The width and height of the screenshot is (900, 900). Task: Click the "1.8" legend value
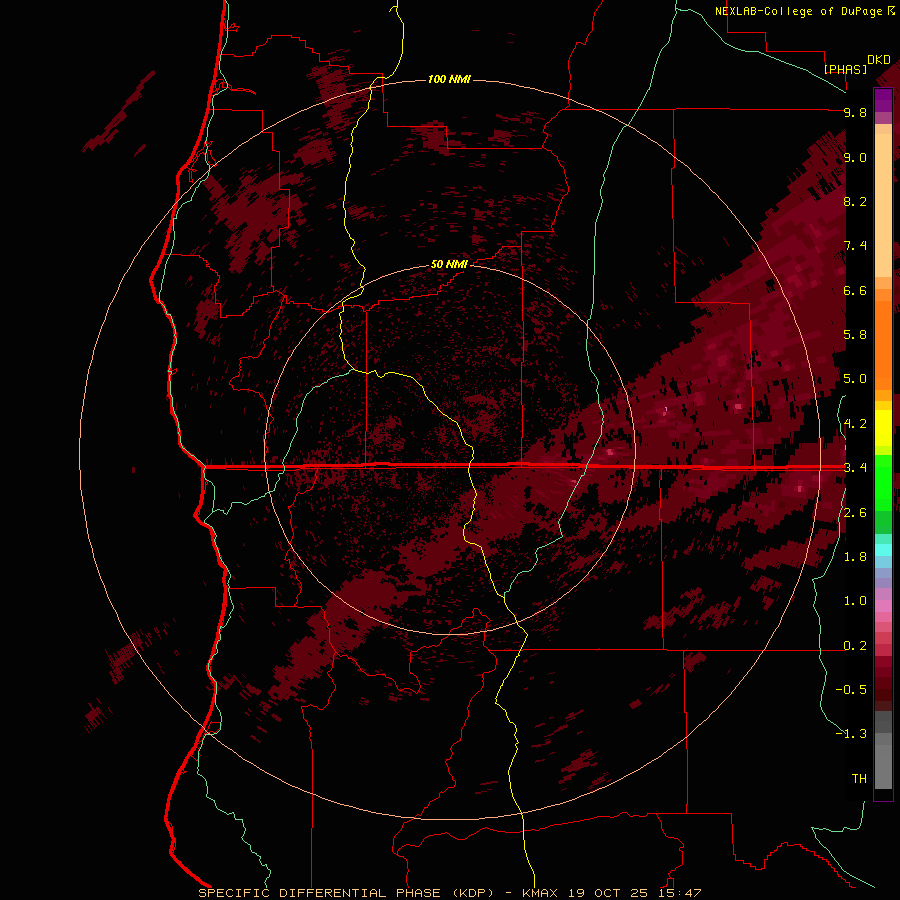click(855, 557)
